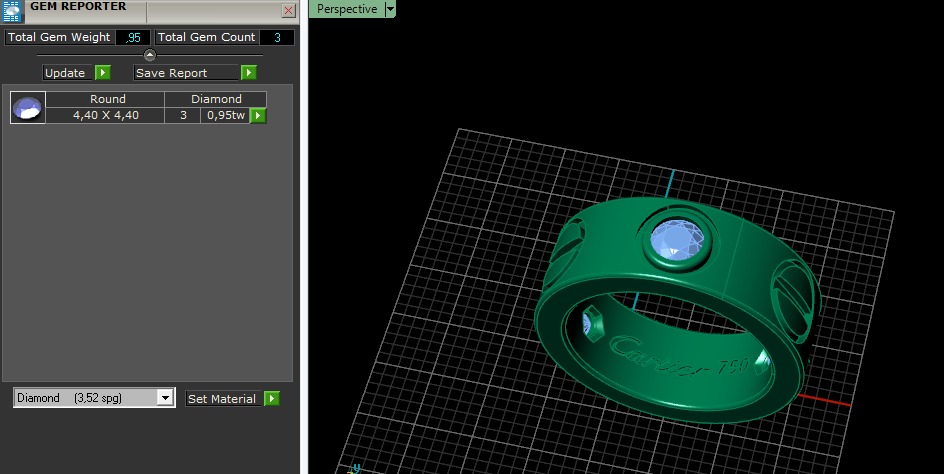
Task: Click the Set Material button label
Action: click(223, 399)
